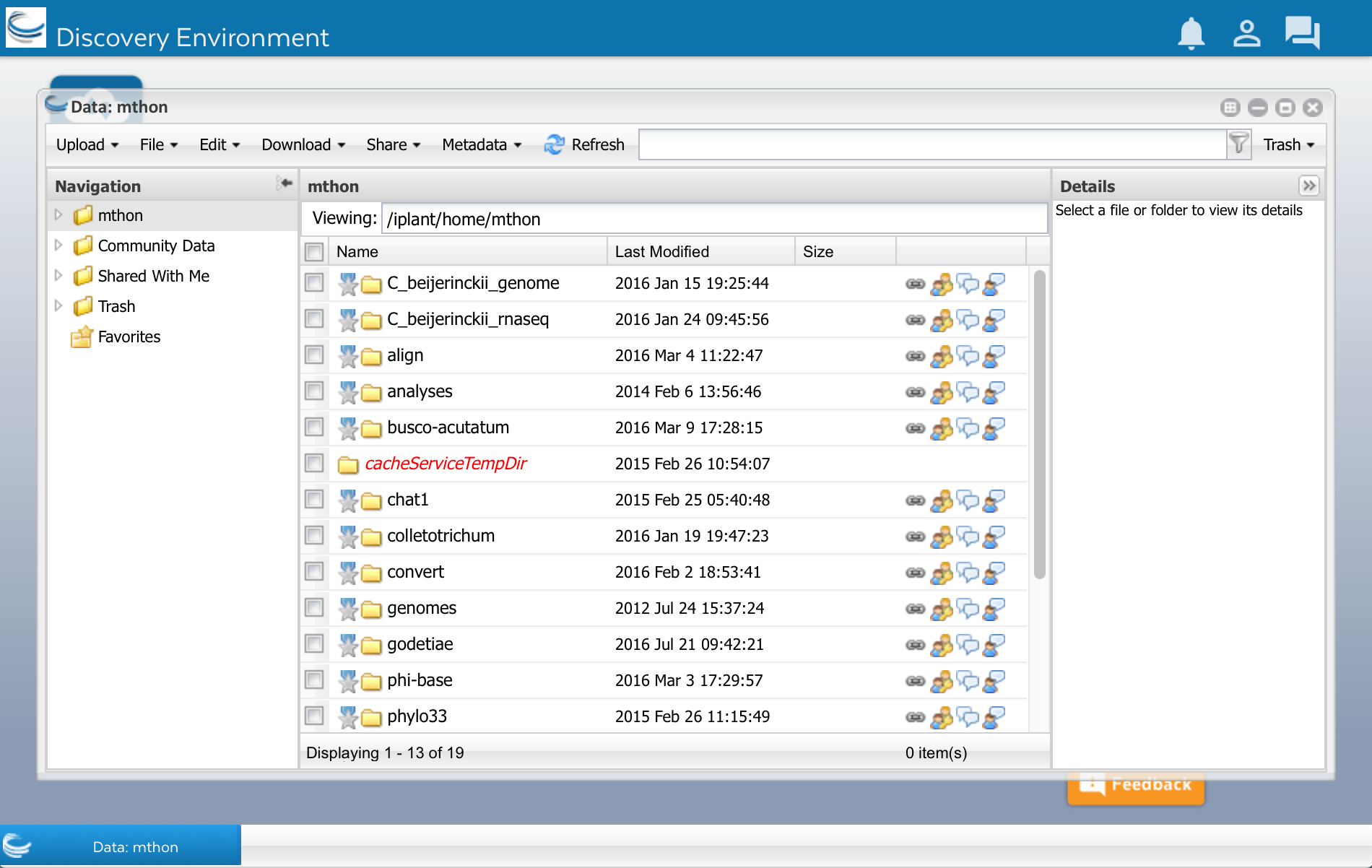
Task: Collapse the Navigation panel arrow
Action: tap(285, 184)
